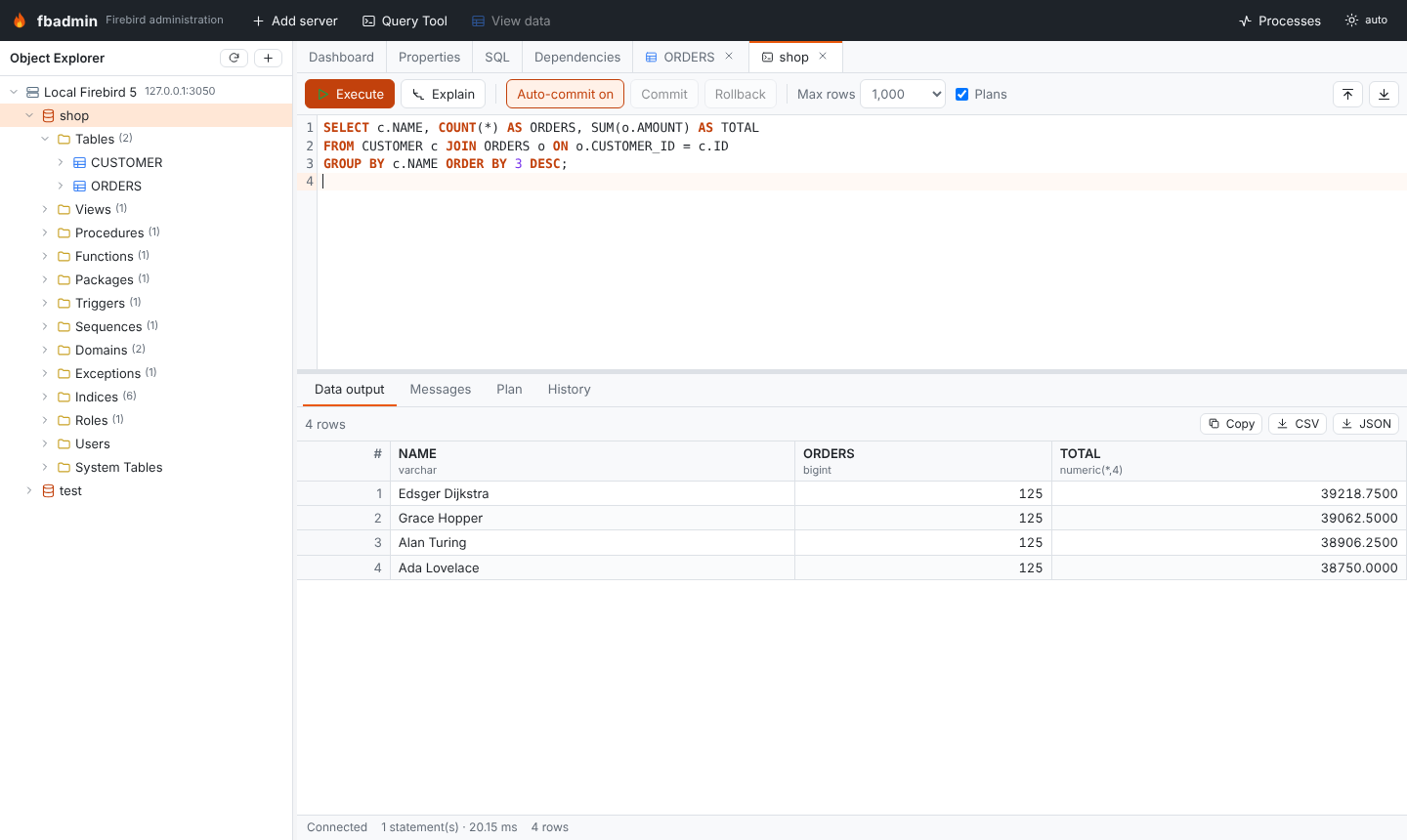Screen dimensions: 1407x840
Task: Click the ORDERS column header in results
Action: pos(923,461)
